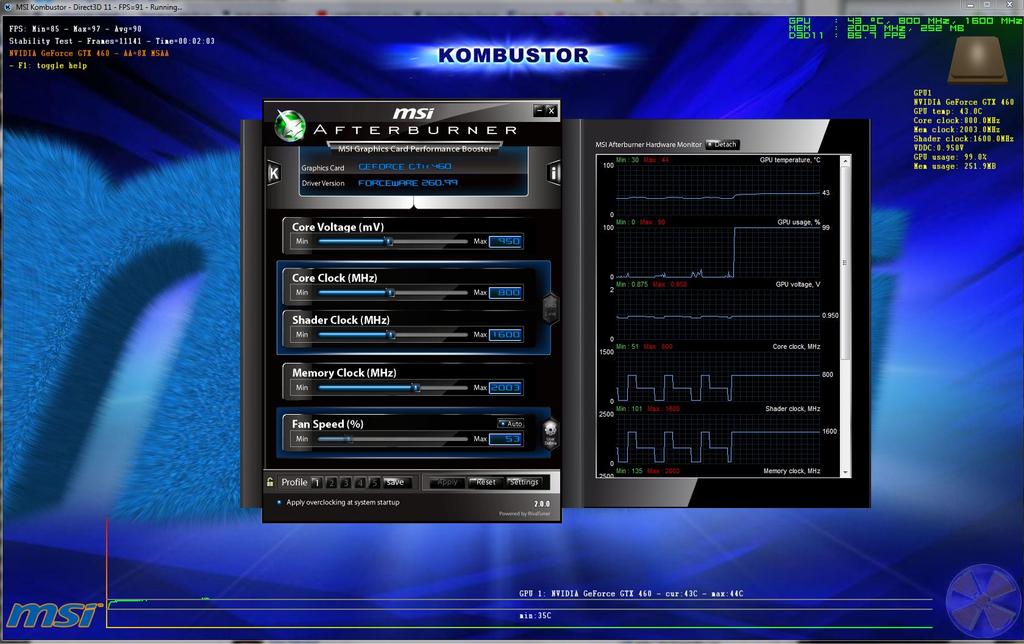Click 'VDDC: 0.950V' in right overlay
The height and width of the screenshot is (644, 1024).
938,148
